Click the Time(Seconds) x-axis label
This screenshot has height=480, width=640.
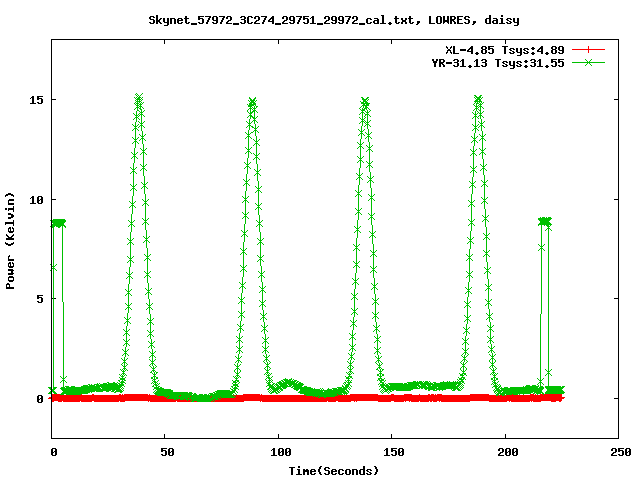(x=334, y=471)
